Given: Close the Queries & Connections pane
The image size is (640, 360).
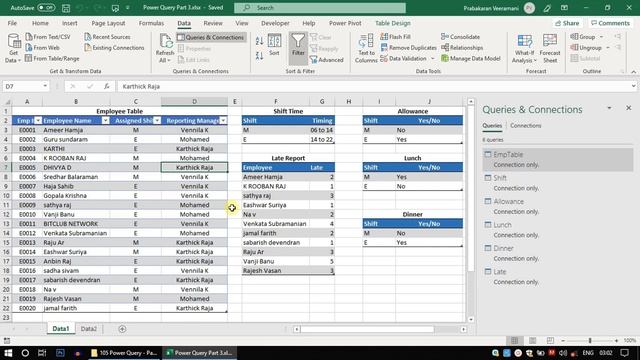Looking at the screenshot, I should (629, 108).
